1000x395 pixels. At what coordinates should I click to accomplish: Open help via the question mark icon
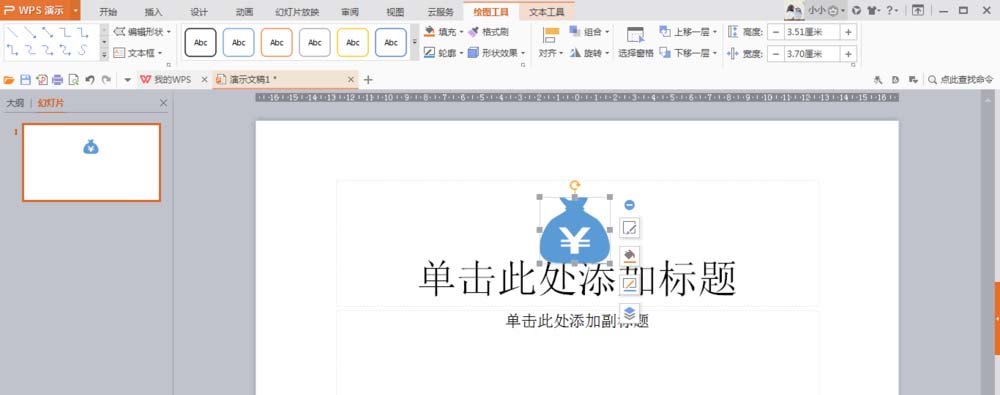(x=889, y=10)
